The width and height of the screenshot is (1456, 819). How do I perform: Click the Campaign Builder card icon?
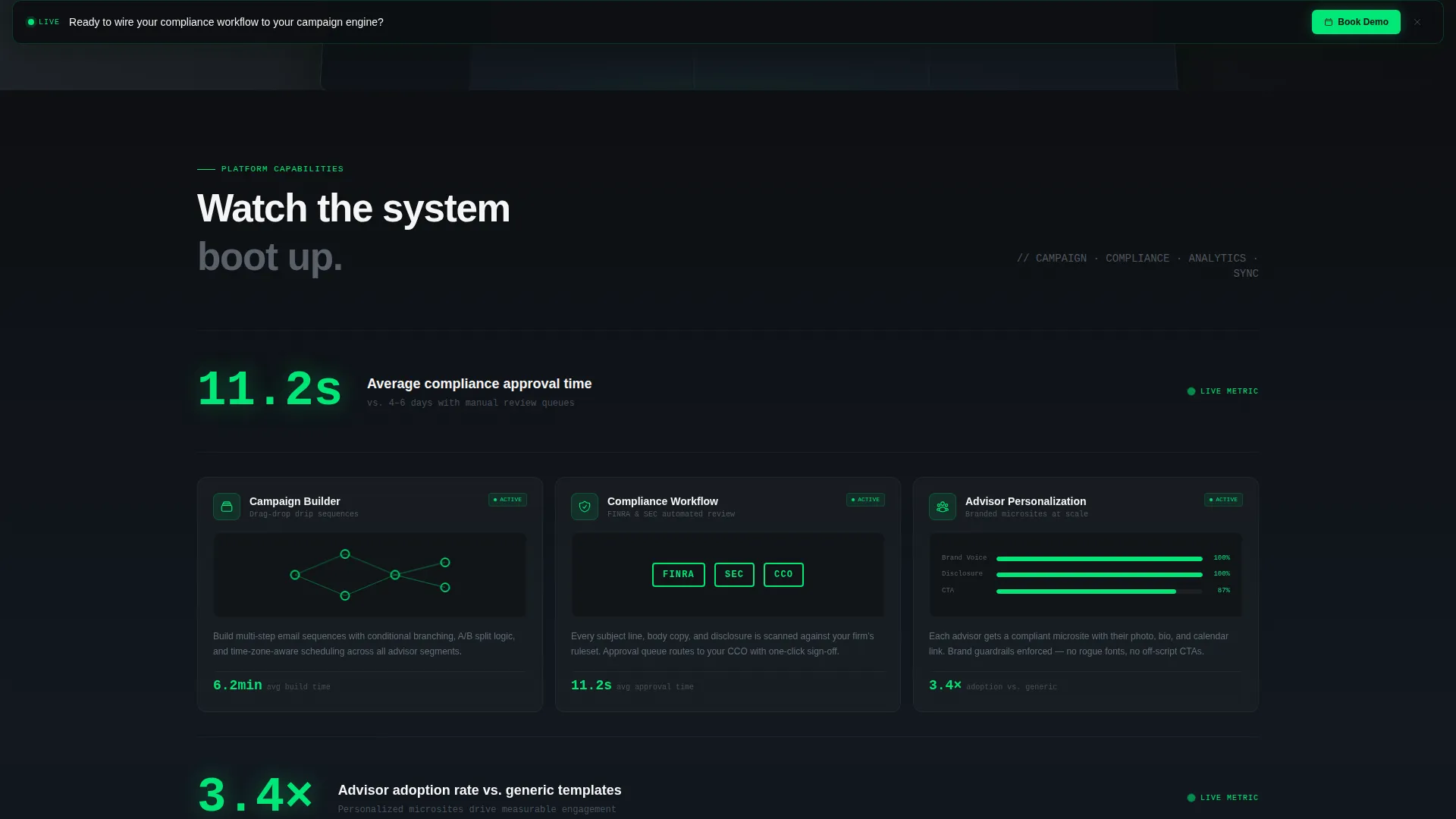point(227,507)
